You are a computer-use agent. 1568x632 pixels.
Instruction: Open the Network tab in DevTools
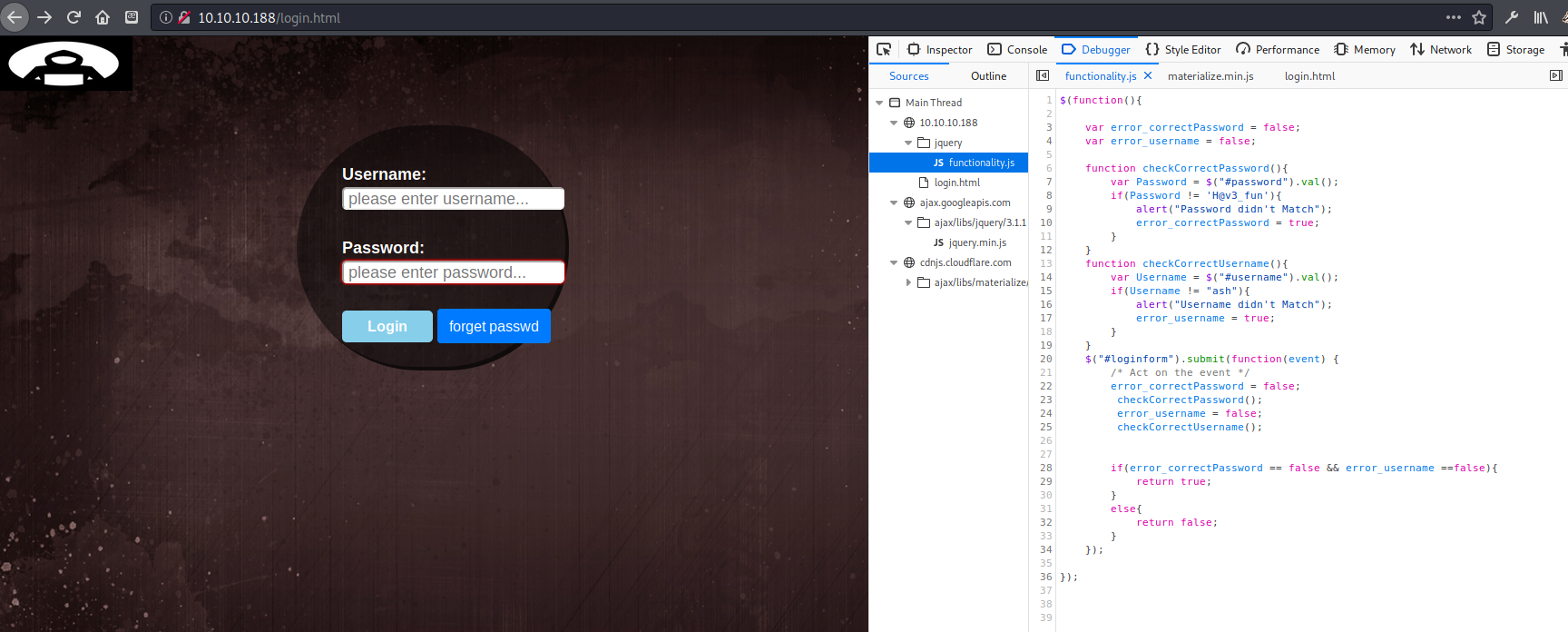[1441, 50]
